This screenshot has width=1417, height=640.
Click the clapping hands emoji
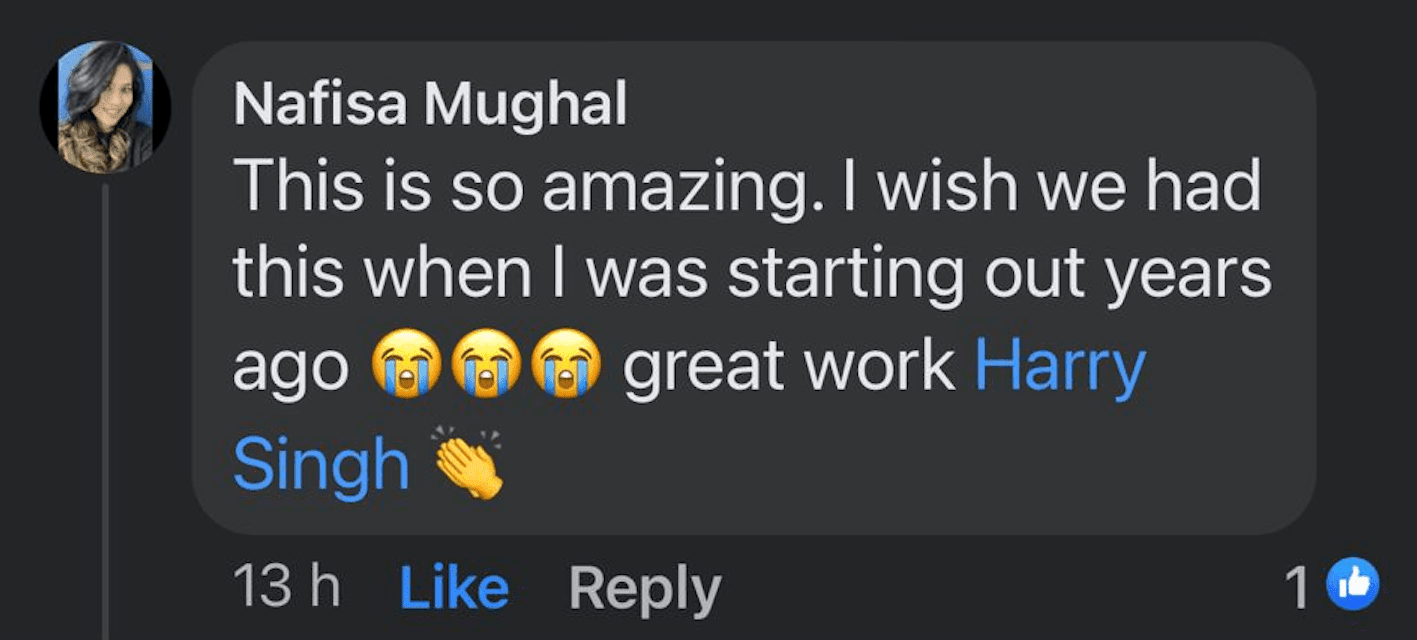pyautogui.click(x=469, y=465)
